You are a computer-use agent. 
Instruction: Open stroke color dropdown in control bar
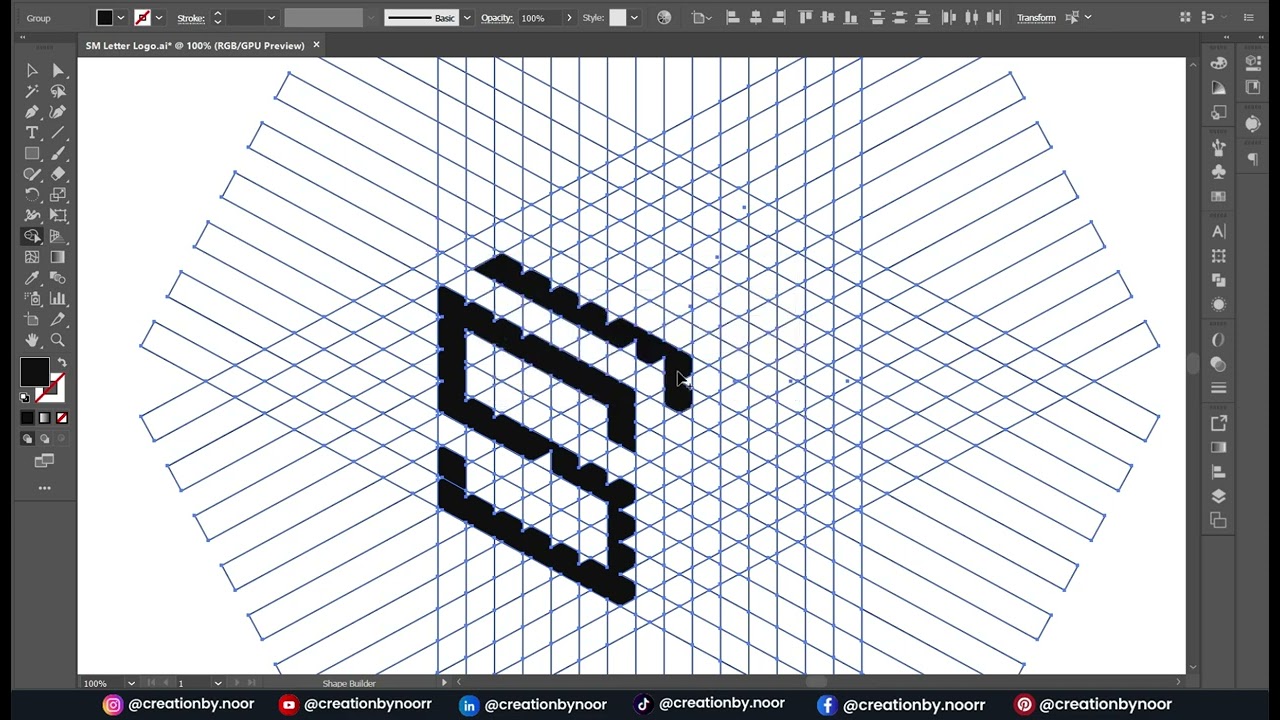[158, 18]
